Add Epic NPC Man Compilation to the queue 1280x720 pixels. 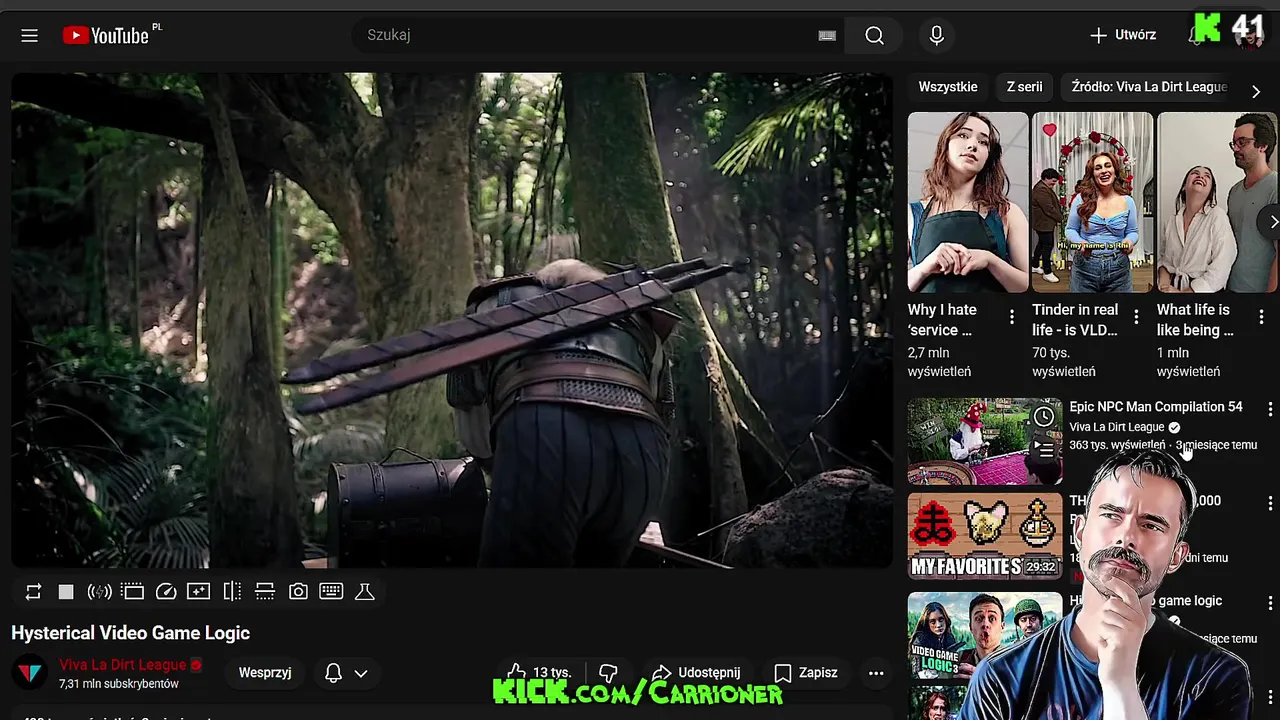pyautogui.click(x=1044, y=449)
